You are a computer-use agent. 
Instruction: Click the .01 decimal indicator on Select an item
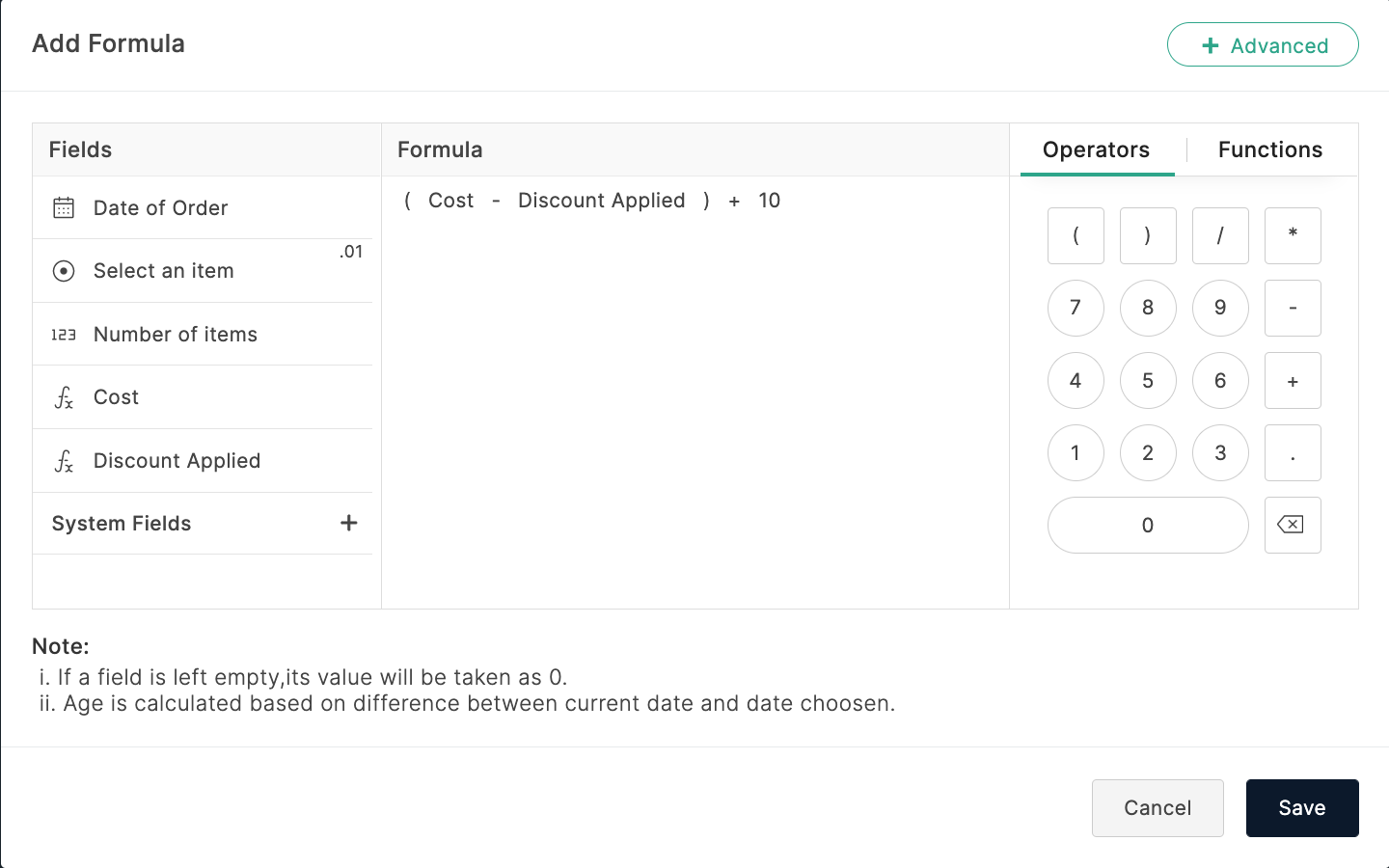[351, 252]
